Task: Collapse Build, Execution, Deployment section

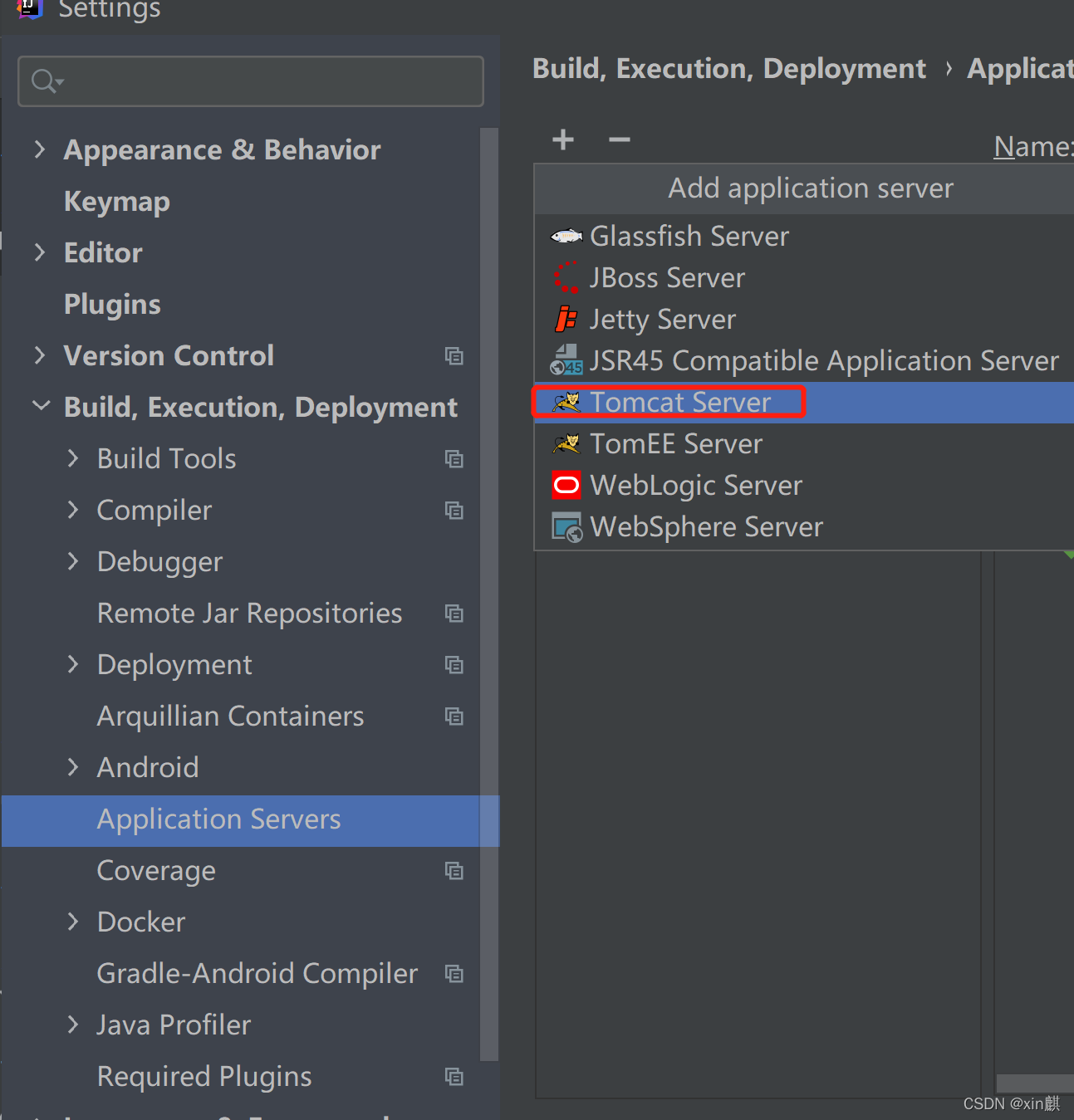Action: click(41, 406)
